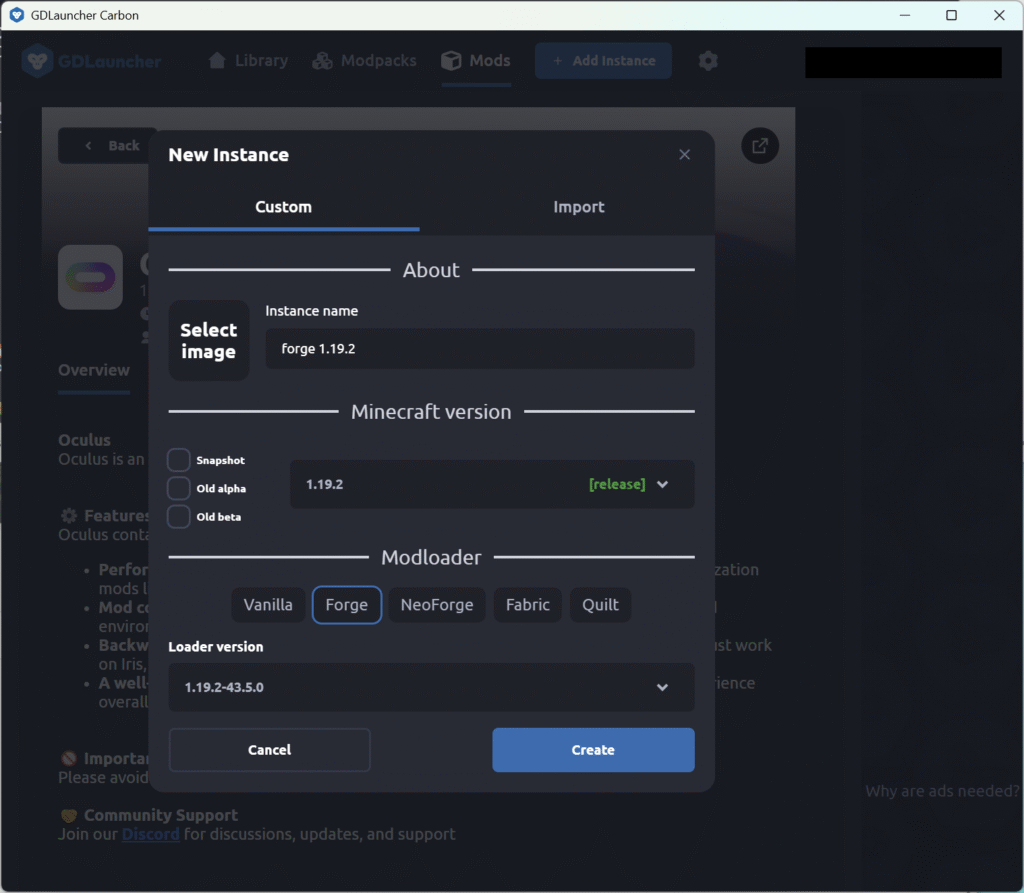1024x893 pixels.
Task: Switch to the Import tab
Action: click(x=578, y=207)
